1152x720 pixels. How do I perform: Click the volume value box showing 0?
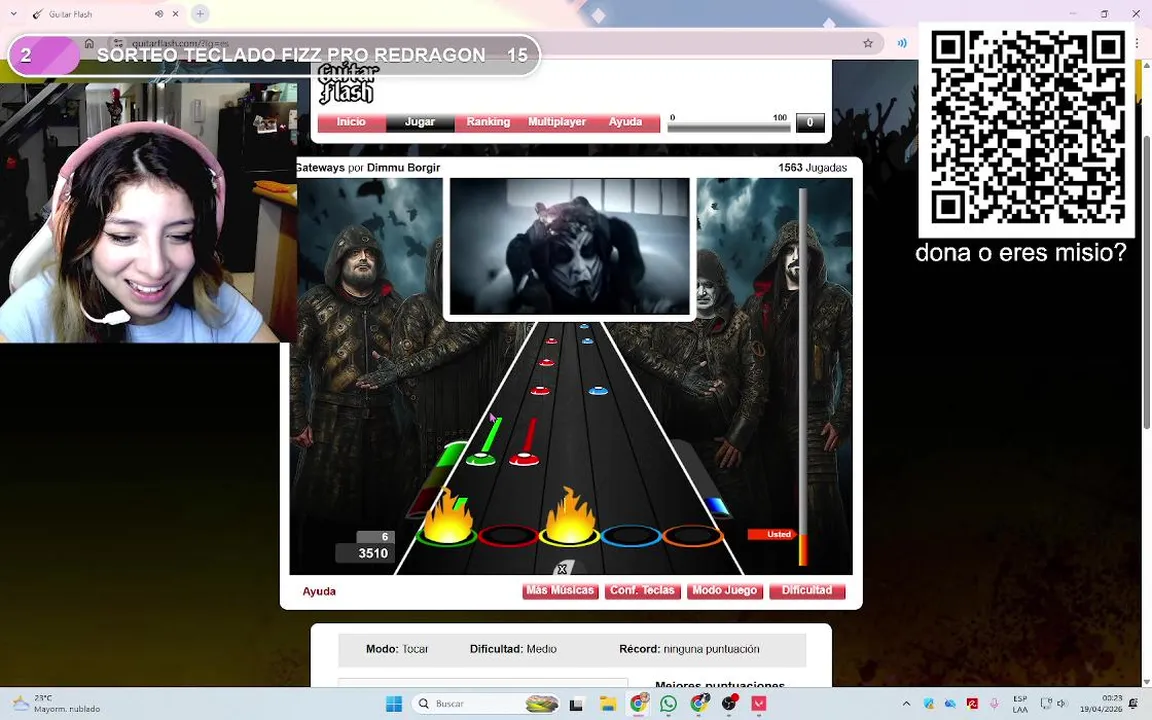pos(810,123)
